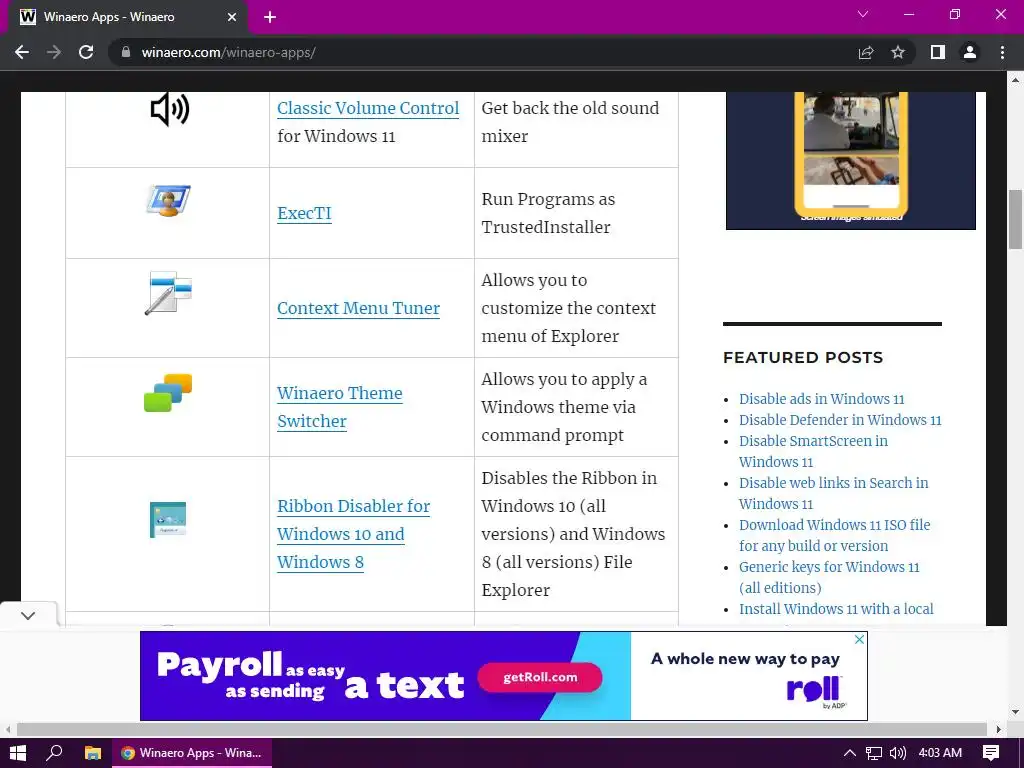
Task: Click 'Run Programs as TrustedInstaller' description
Action: click(x=548, y=213)
